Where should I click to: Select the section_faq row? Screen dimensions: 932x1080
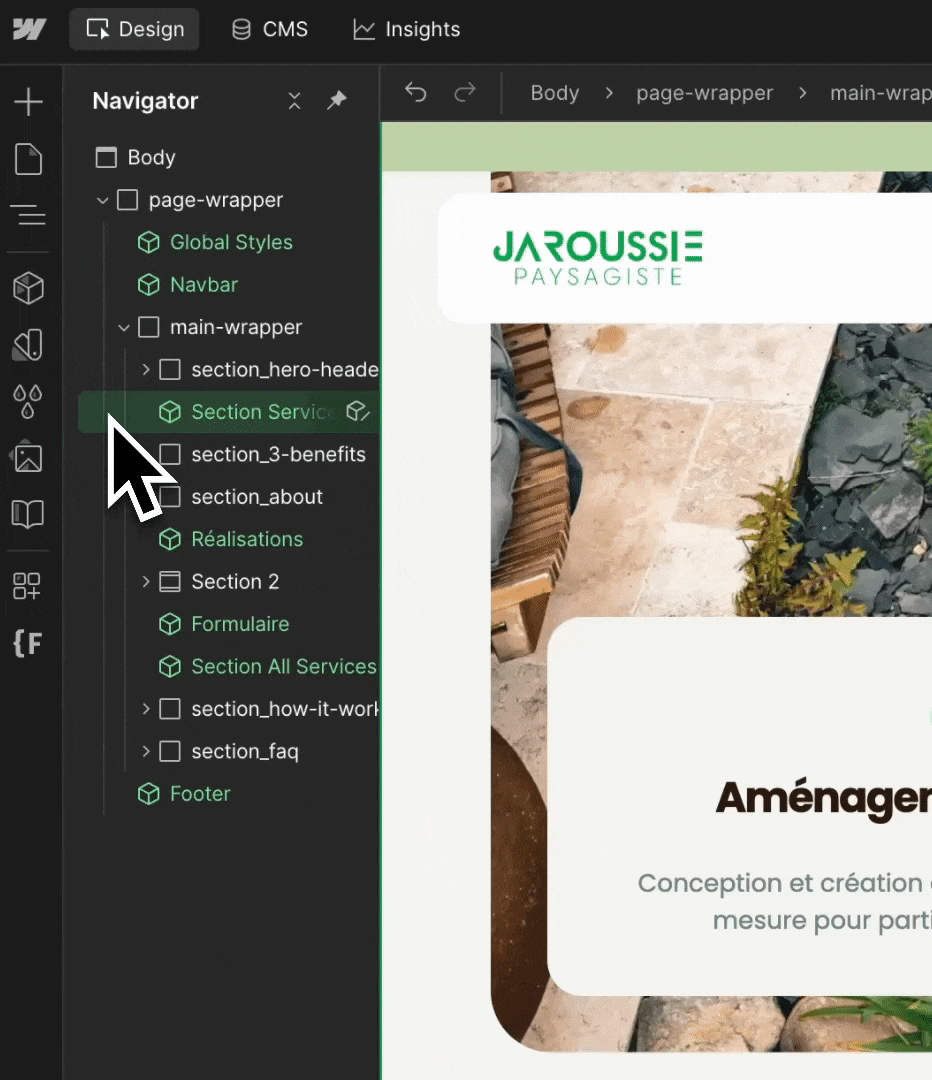coord(229,751)
